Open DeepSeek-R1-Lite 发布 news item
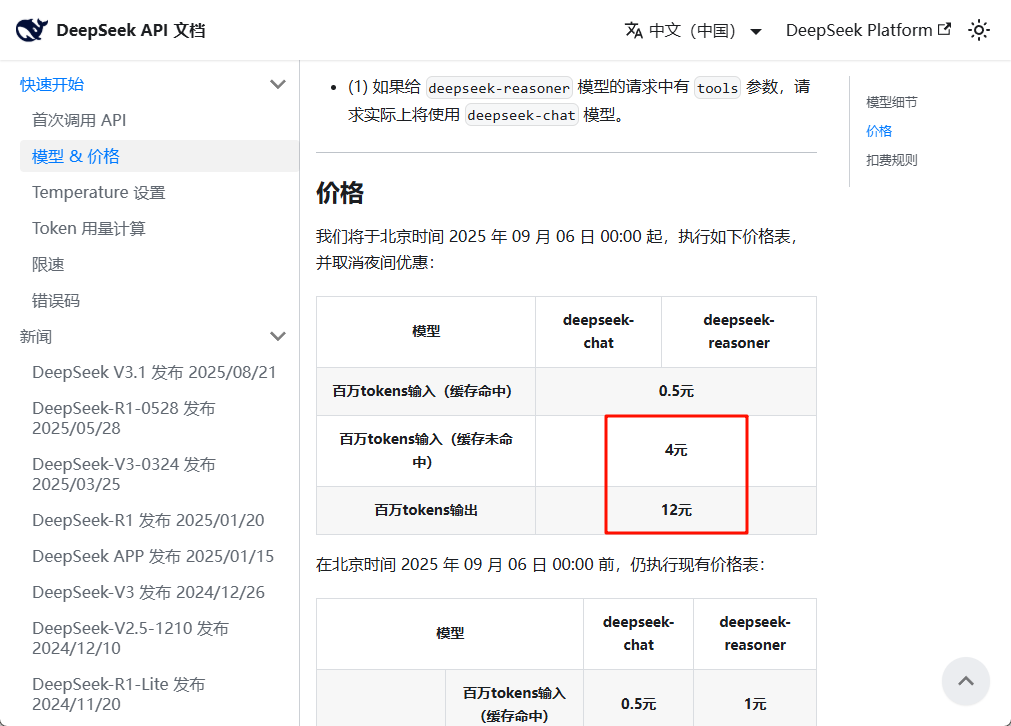Image resolution: width=1011 pixels, height=726 pixels. pyautogui.click(x=119, y=694)
